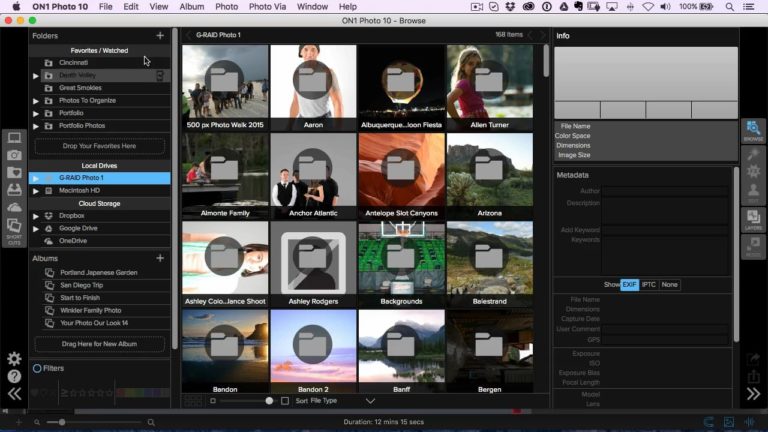Click the thumbnail grid vertical scrollbar
This screenshot has width=768, height=432.
point(547,61)
